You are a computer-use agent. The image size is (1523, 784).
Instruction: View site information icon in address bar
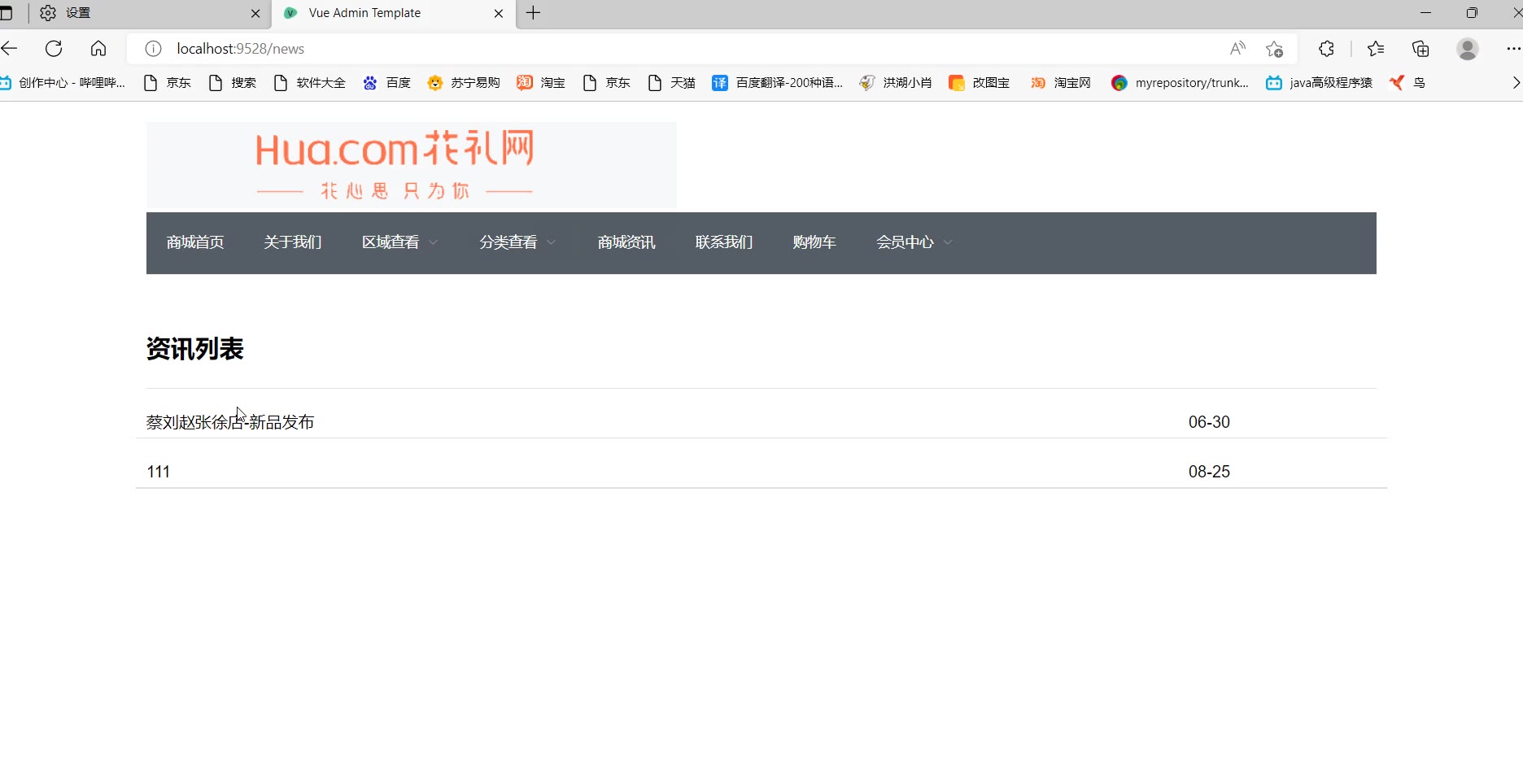coord(153,49)
